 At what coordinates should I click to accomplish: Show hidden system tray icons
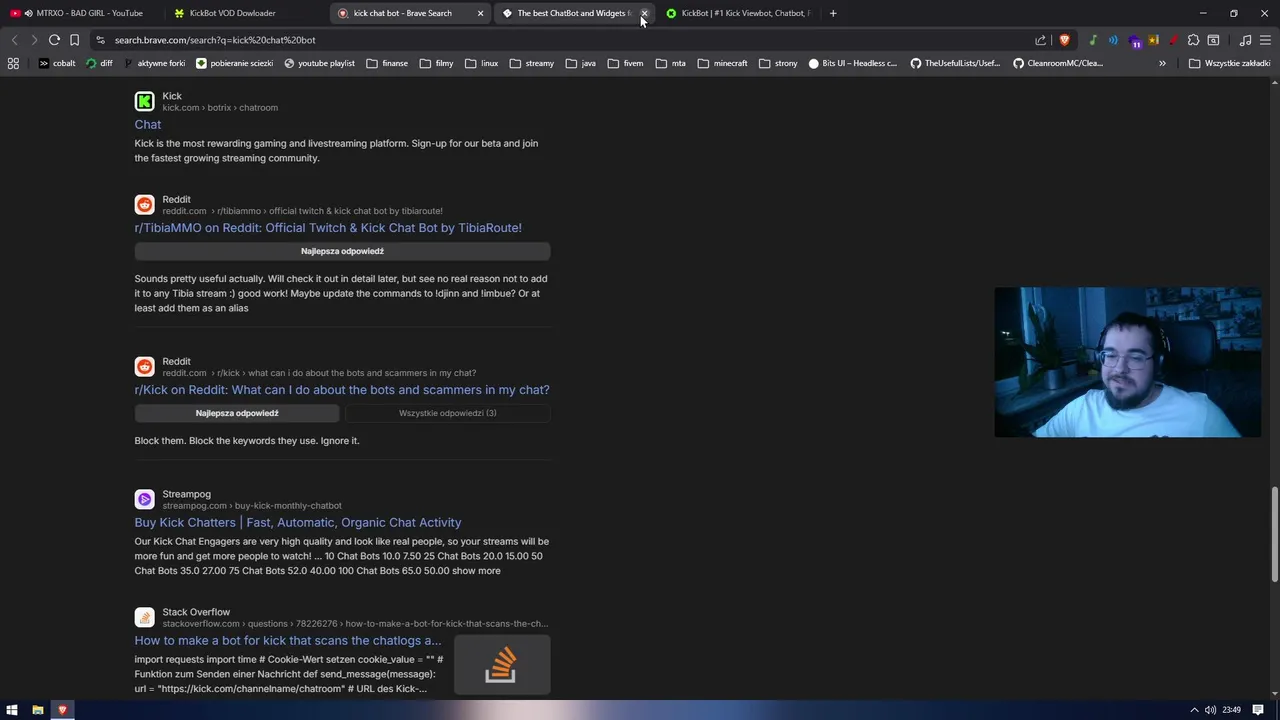pyautogui.click(x=1193, y=710)
